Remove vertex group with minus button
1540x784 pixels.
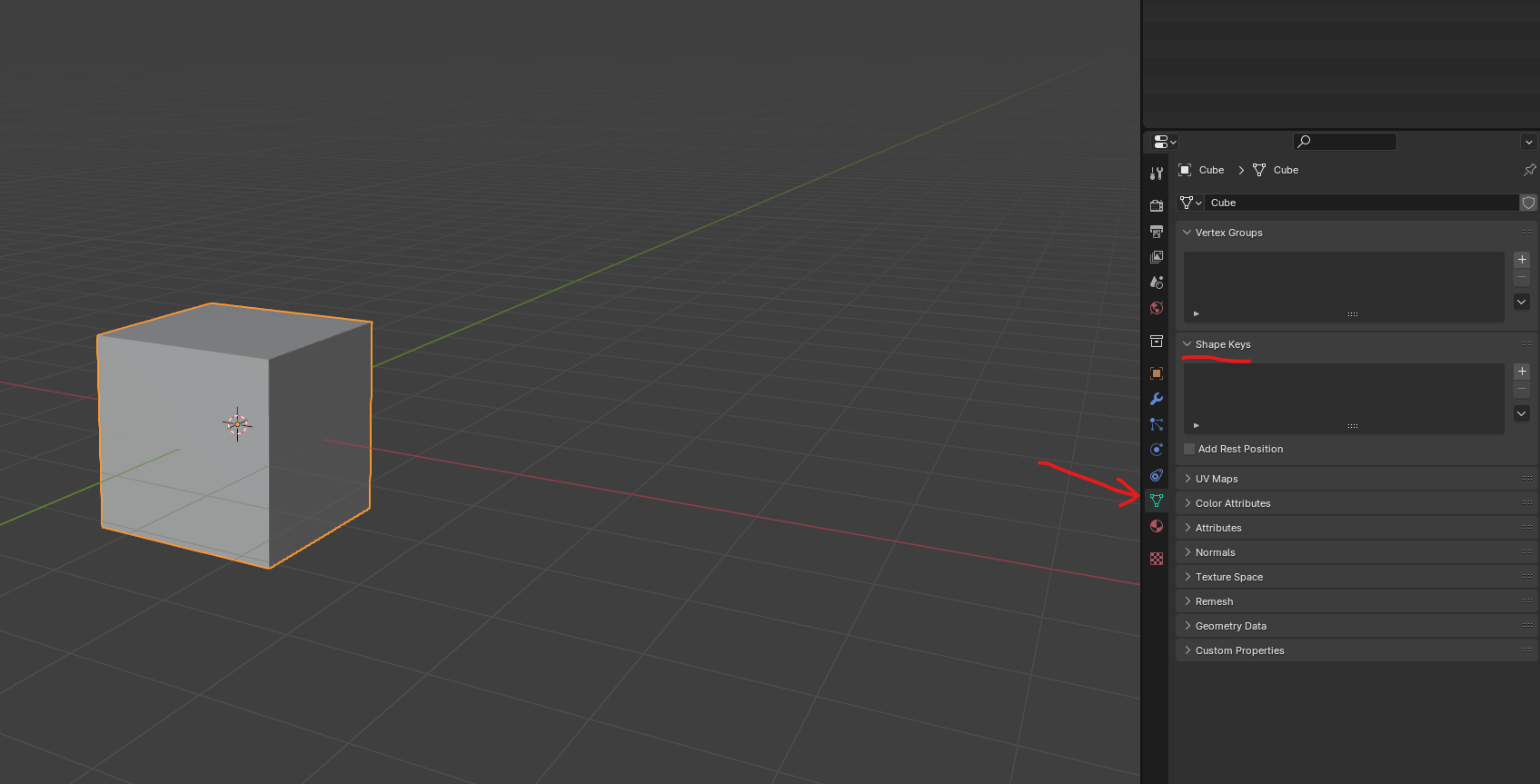(1522, 277)
